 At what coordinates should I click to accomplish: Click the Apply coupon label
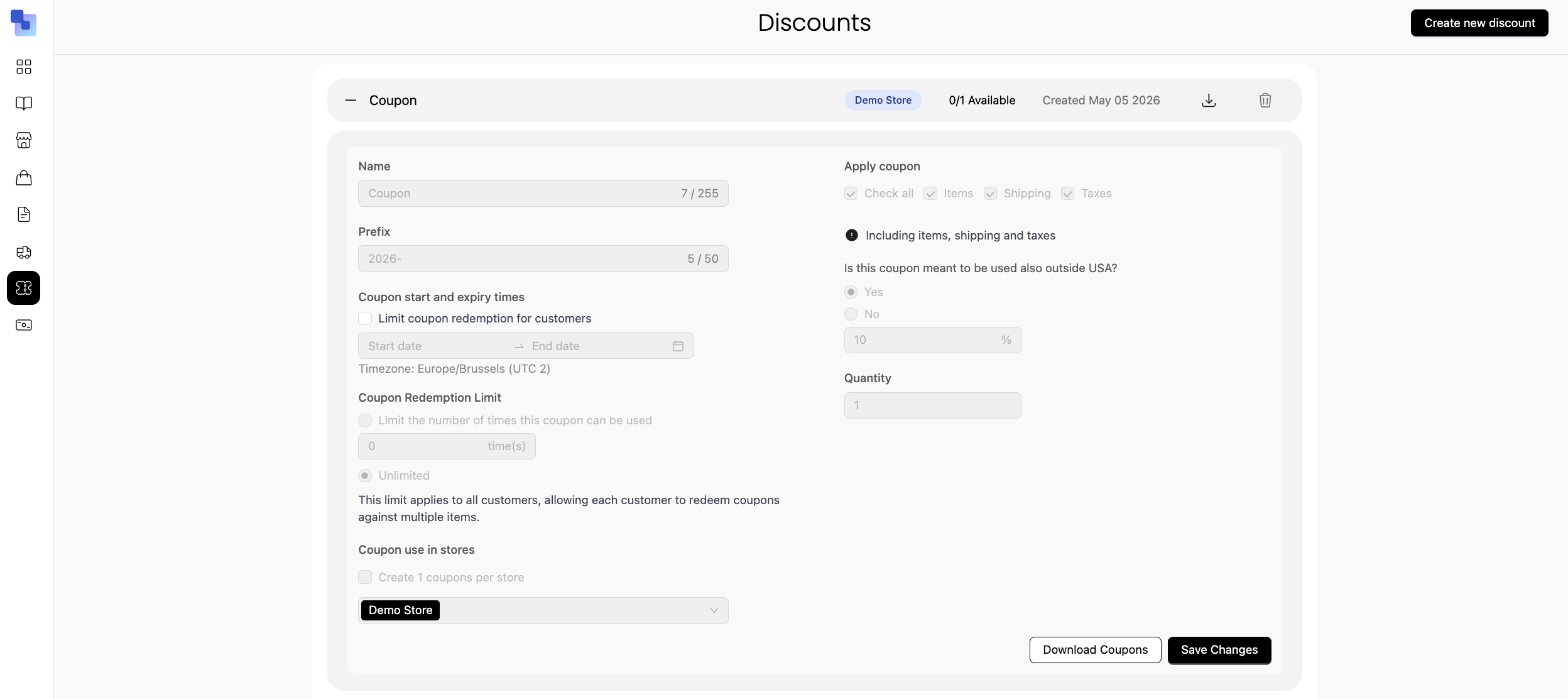click(882, 167)
